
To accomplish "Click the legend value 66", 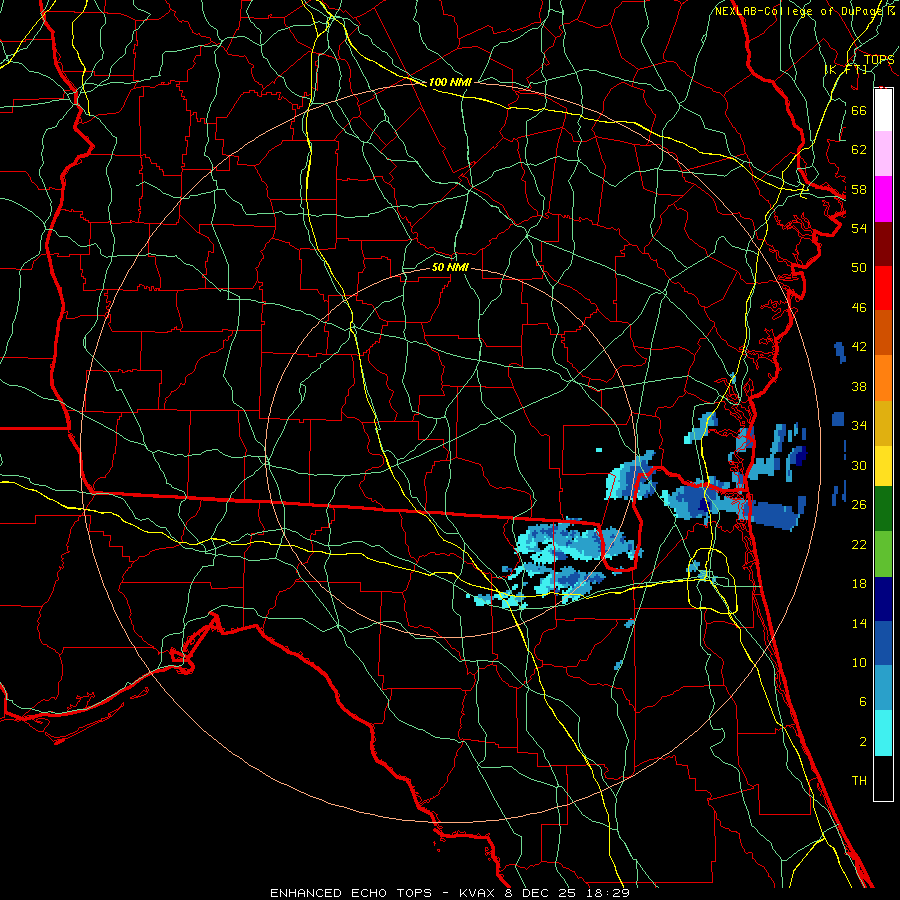I will coord(859,110).
